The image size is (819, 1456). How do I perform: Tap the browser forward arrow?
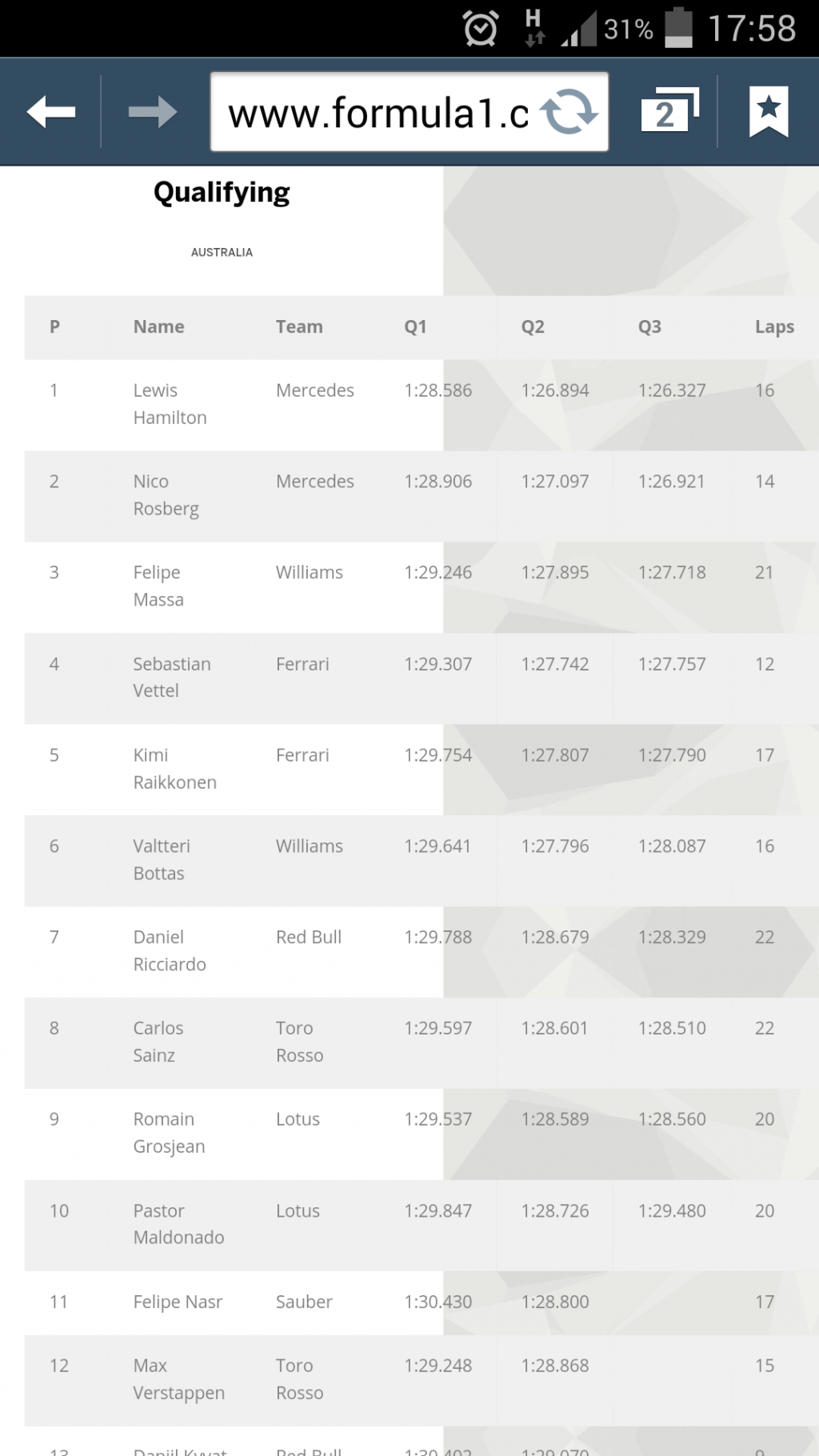153,112
